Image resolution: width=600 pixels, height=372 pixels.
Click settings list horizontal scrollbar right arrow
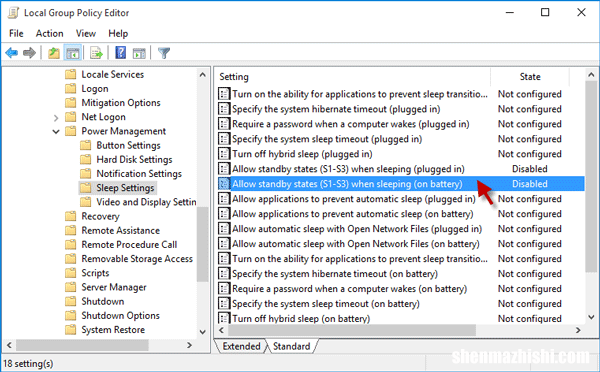click(578, 330)
